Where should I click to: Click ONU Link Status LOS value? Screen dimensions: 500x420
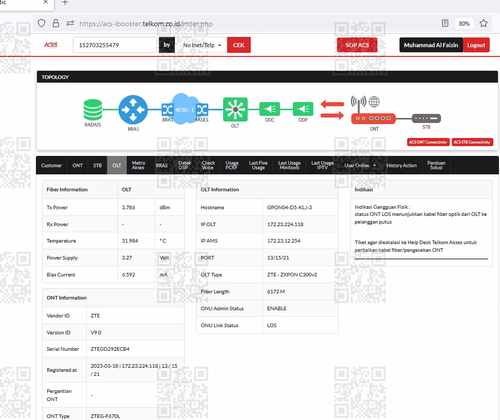point(272,325)
